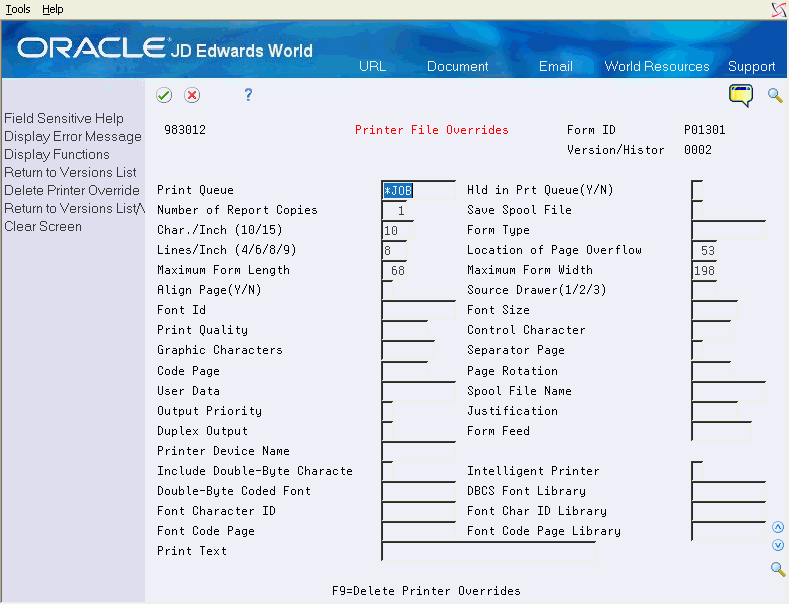The height and width of the screenshot is (604, 789).
Task: Click Font Code Page Library field
Action: click(x=729, y=531)
